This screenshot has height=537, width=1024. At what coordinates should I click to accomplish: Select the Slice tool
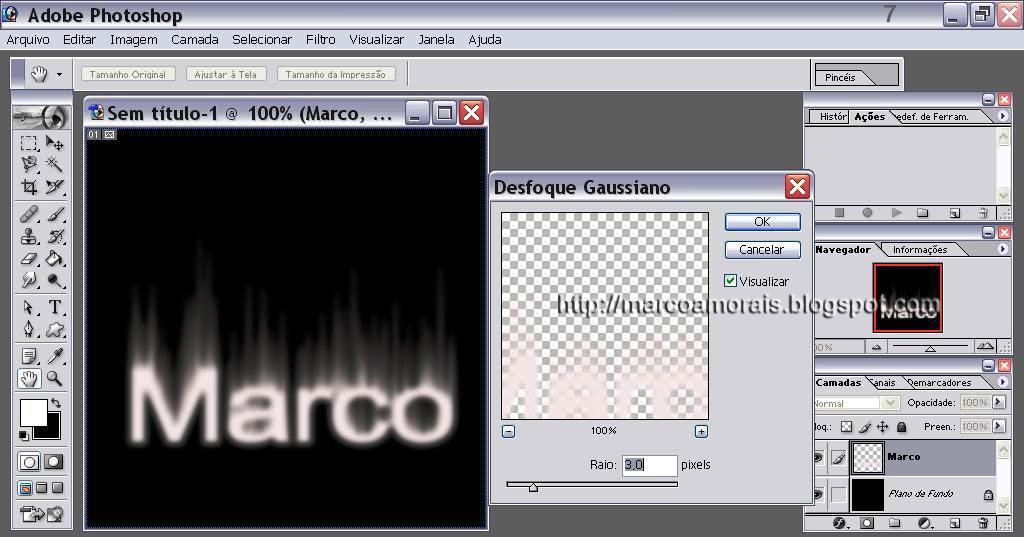tap(55, 187)
